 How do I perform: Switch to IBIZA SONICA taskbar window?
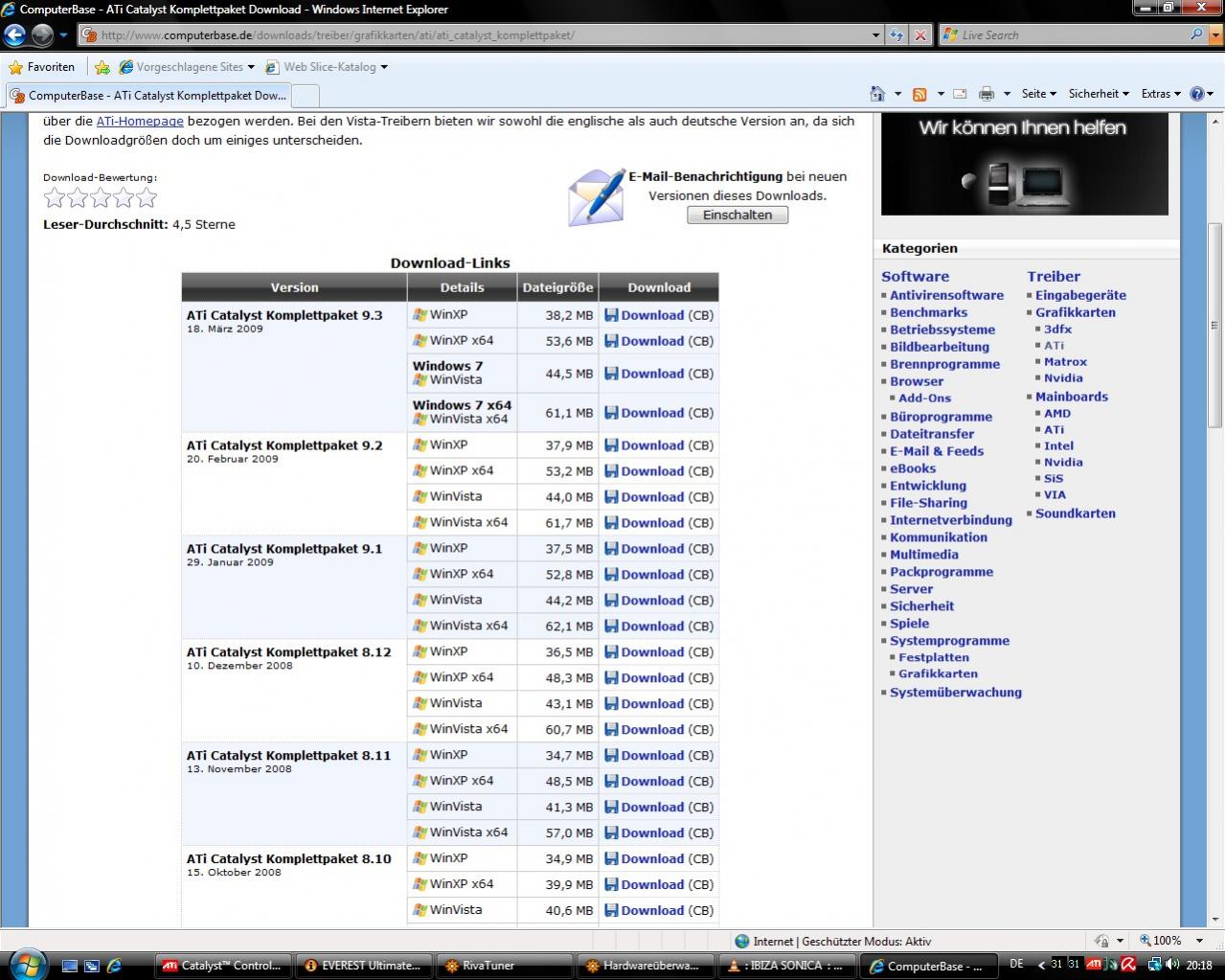click(x=787, y=966)
